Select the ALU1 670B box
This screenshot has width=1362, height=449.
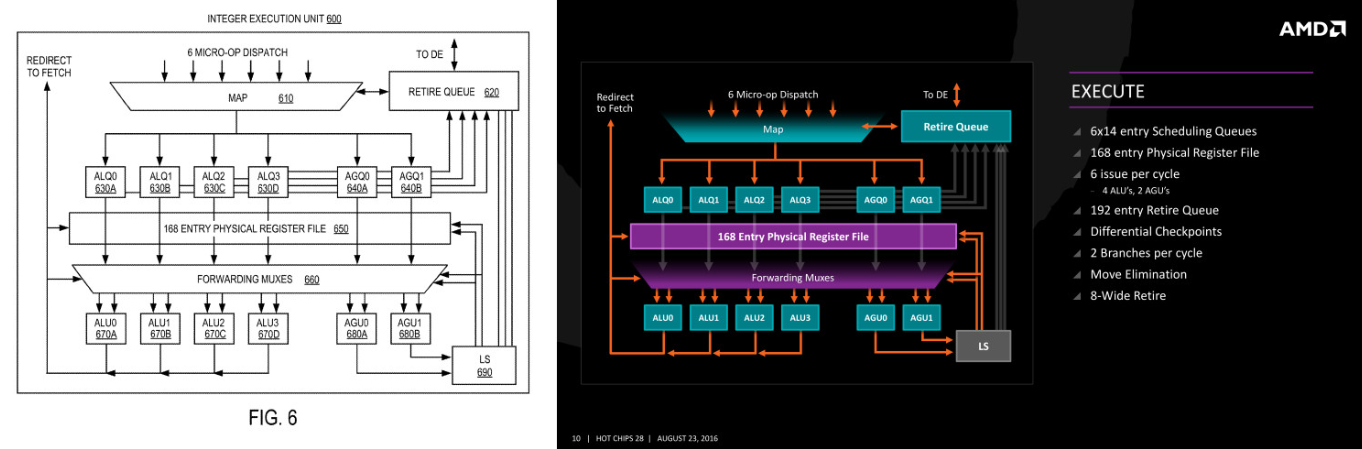tap(160, 328)
